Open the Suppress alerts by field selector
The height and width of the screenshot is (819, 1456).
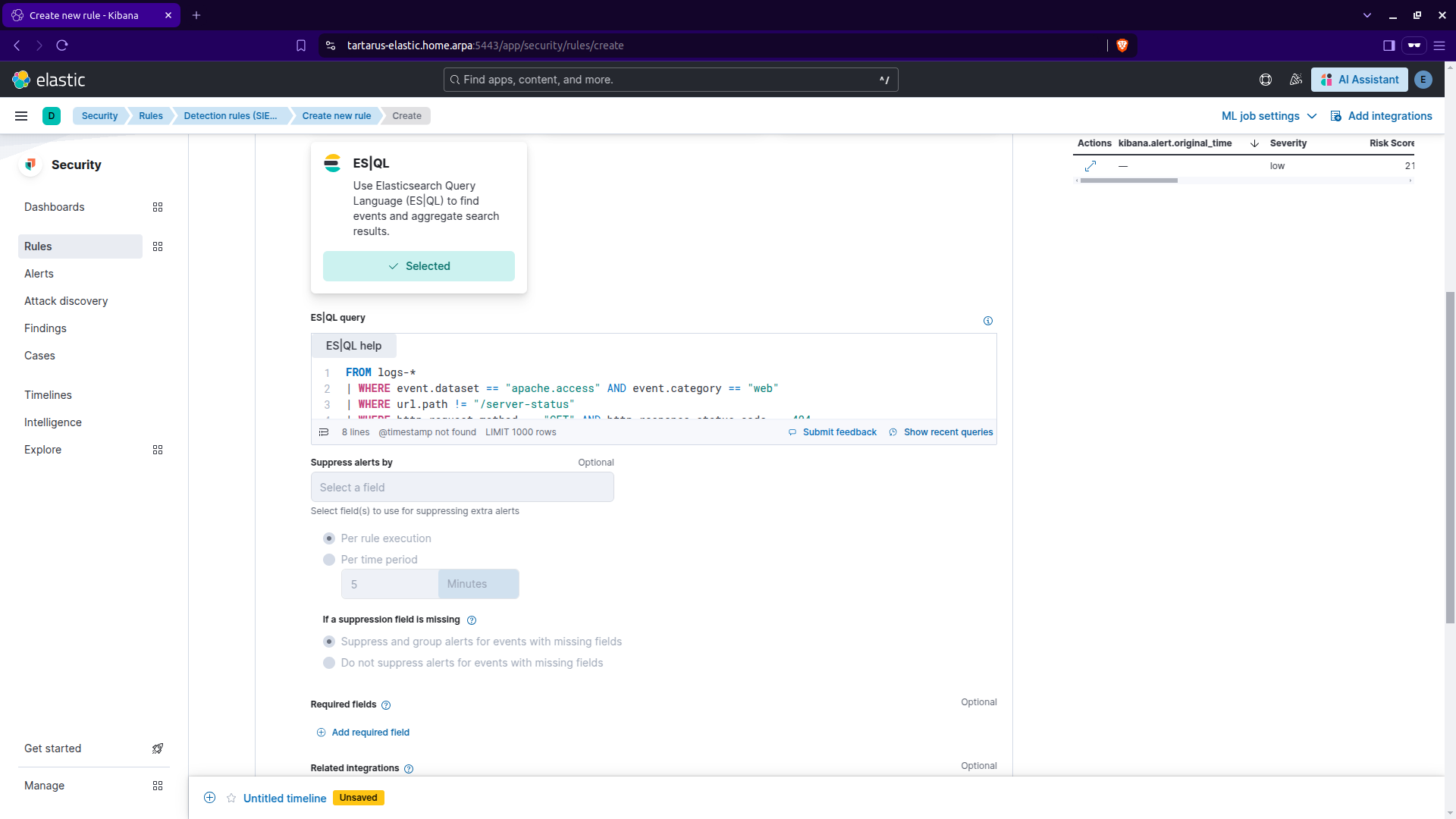462,487
